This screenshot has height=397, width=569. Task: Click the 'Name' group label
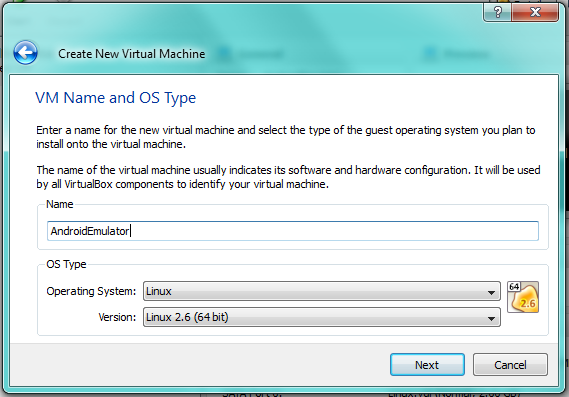click(60, 204)
